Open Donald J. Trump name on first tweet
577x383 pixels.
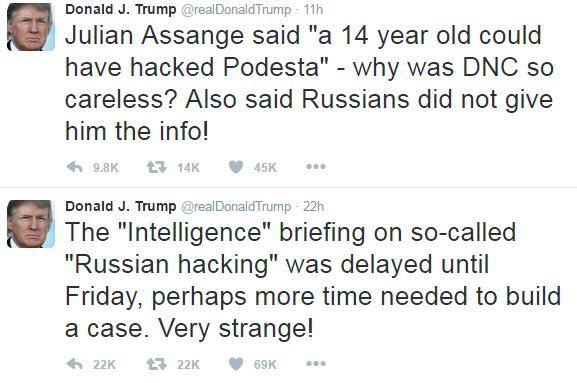coord(121,9)
